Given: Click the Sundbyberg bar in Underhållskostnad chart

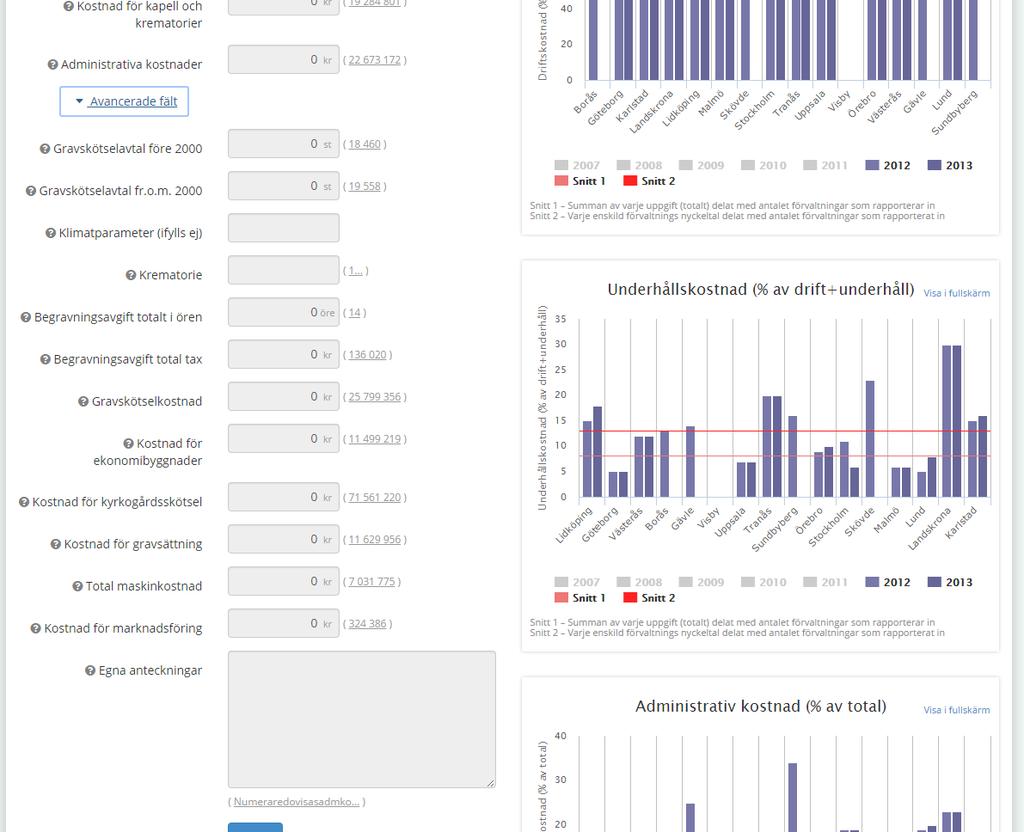Looking at the screenshot, I should 793,456.
